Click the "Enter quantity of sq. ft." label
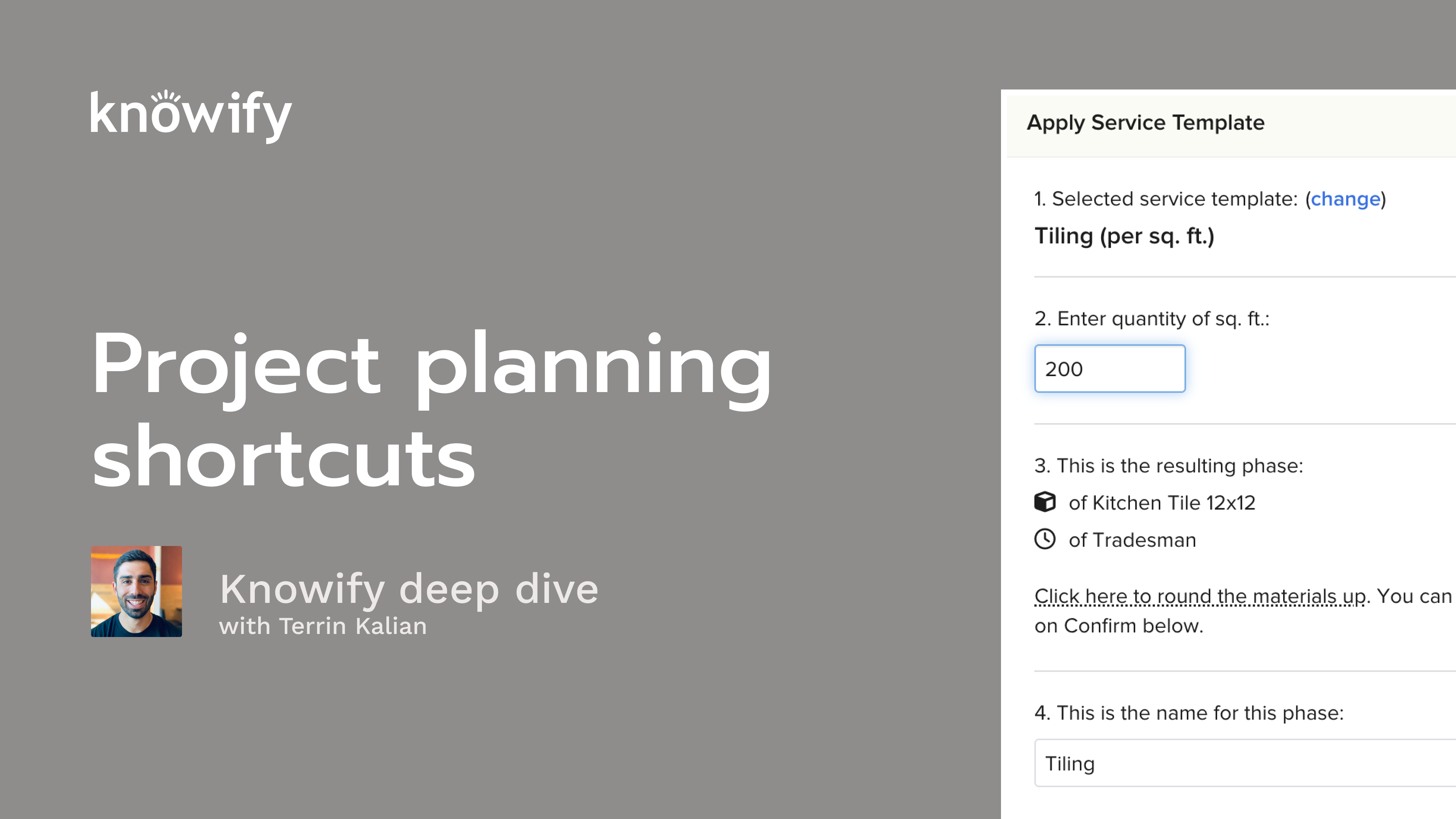The width and height of the screenshot is (1456, 819). [1152, 319]
